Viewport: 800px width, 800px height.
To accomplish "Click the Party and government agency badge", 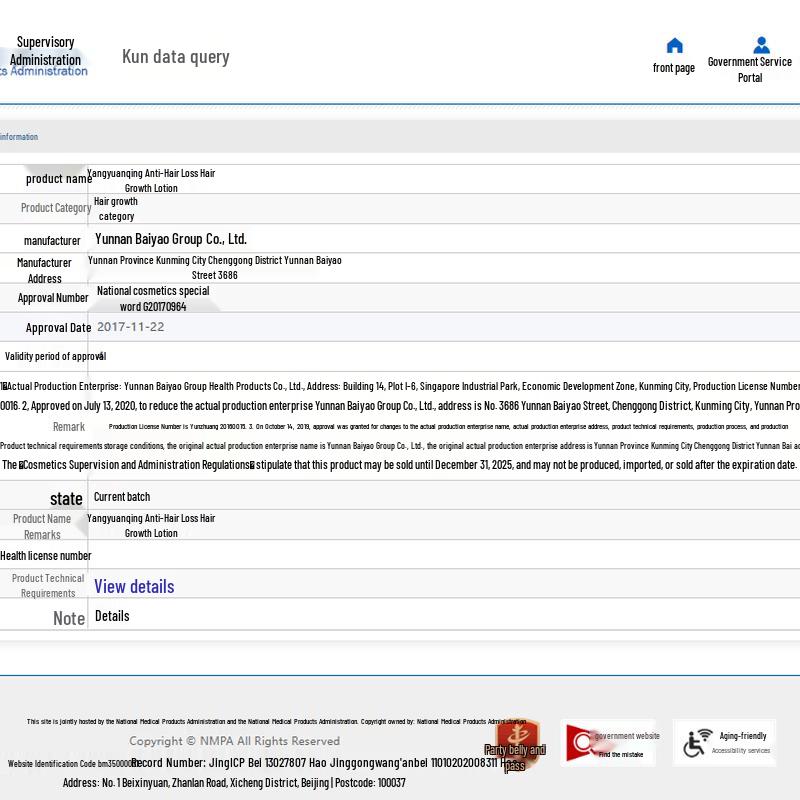I will tap(516, 742).
